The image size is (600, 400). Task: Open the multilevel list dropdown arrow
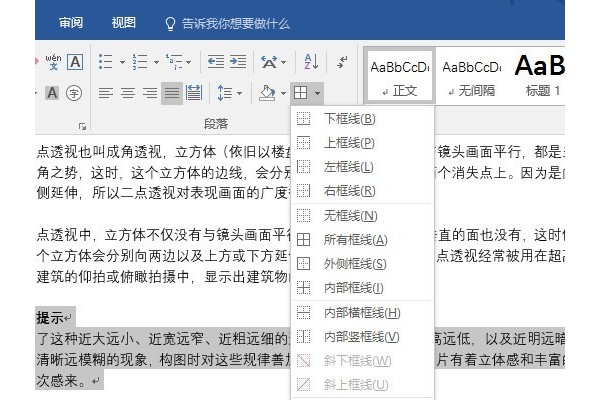(x=188, y=62)
